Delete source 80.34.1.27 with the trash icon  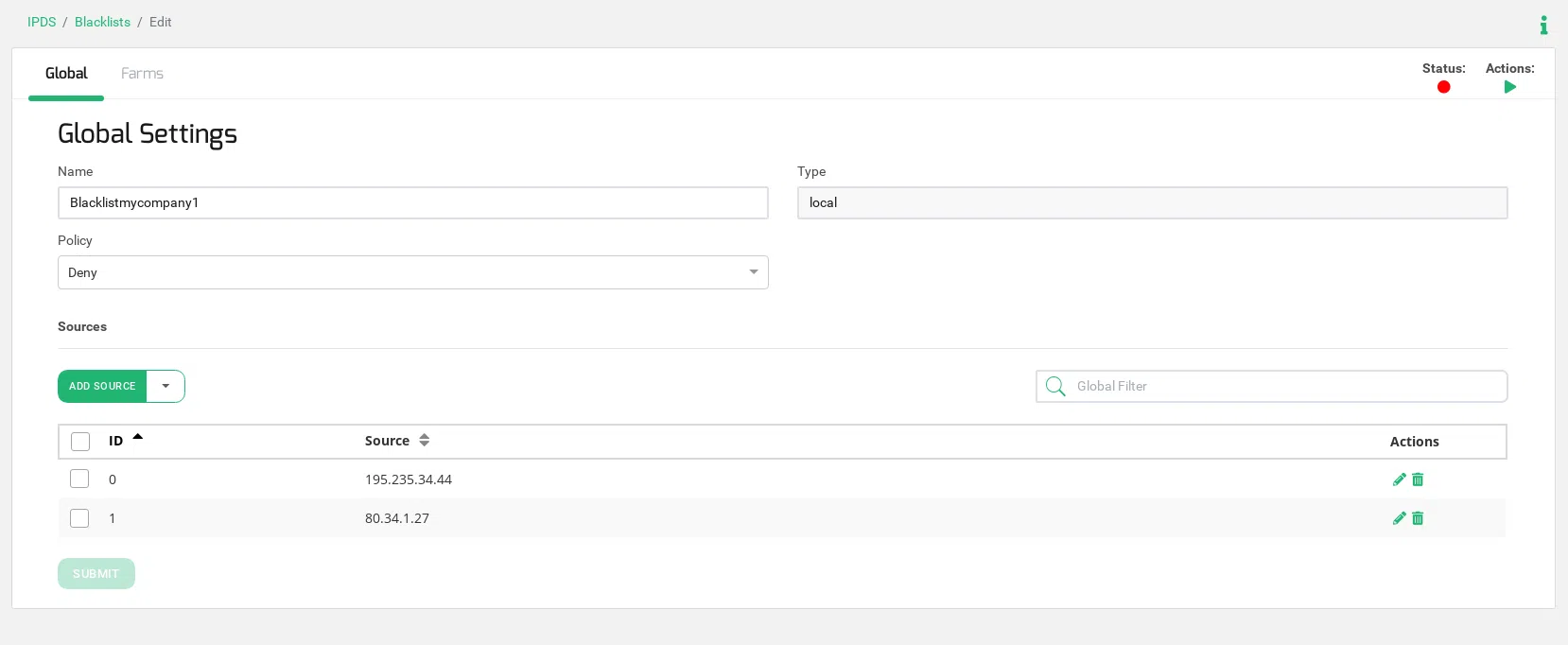click(x=1418, y=518)
